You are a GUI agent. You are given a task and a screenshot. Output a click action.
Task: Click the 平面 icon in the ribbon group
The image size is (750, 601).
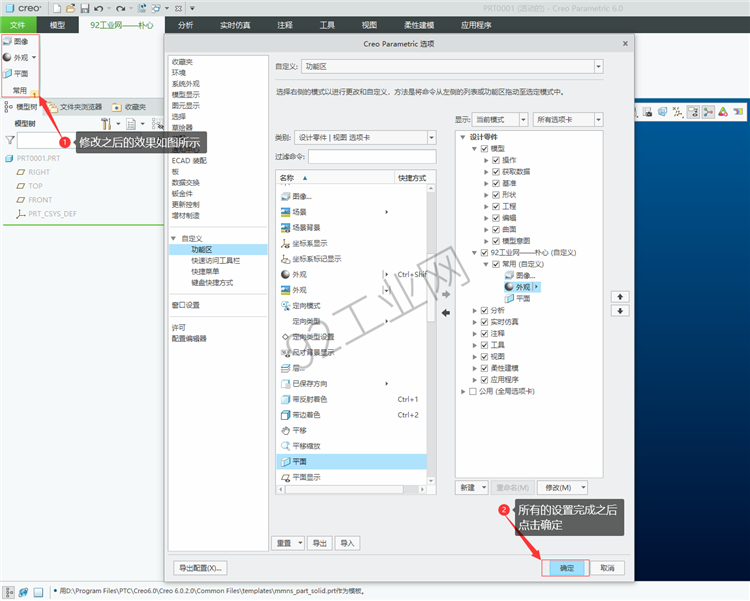click(8, 74)
